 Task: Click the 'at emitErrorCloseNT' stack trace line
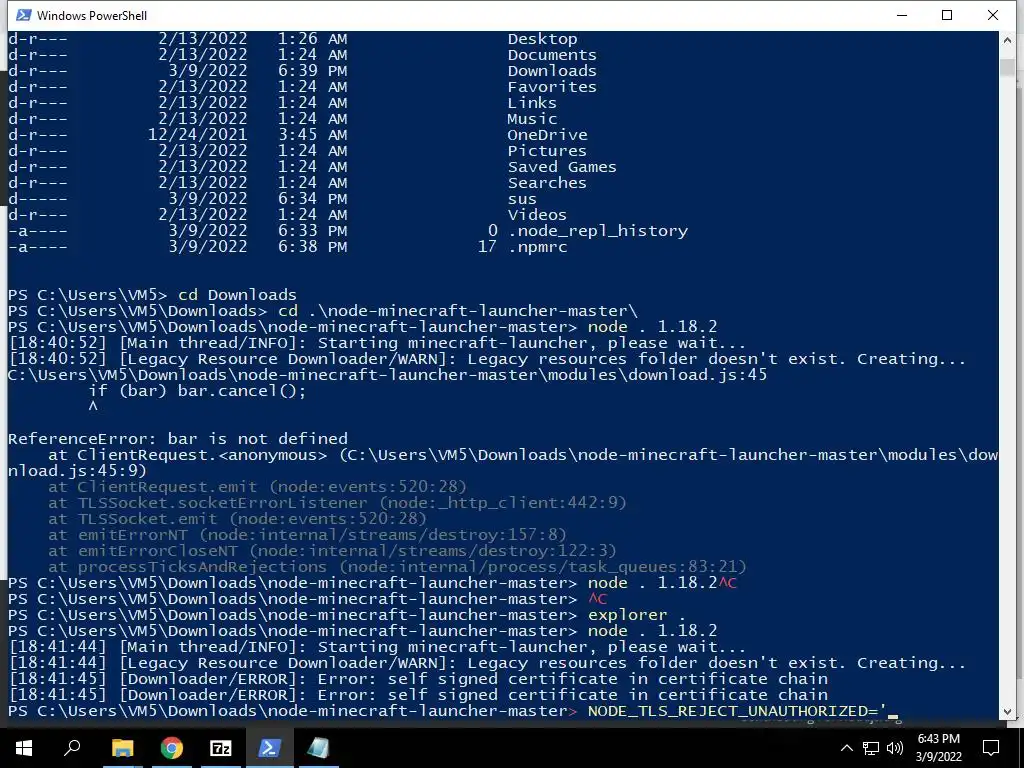click(332, 551)
